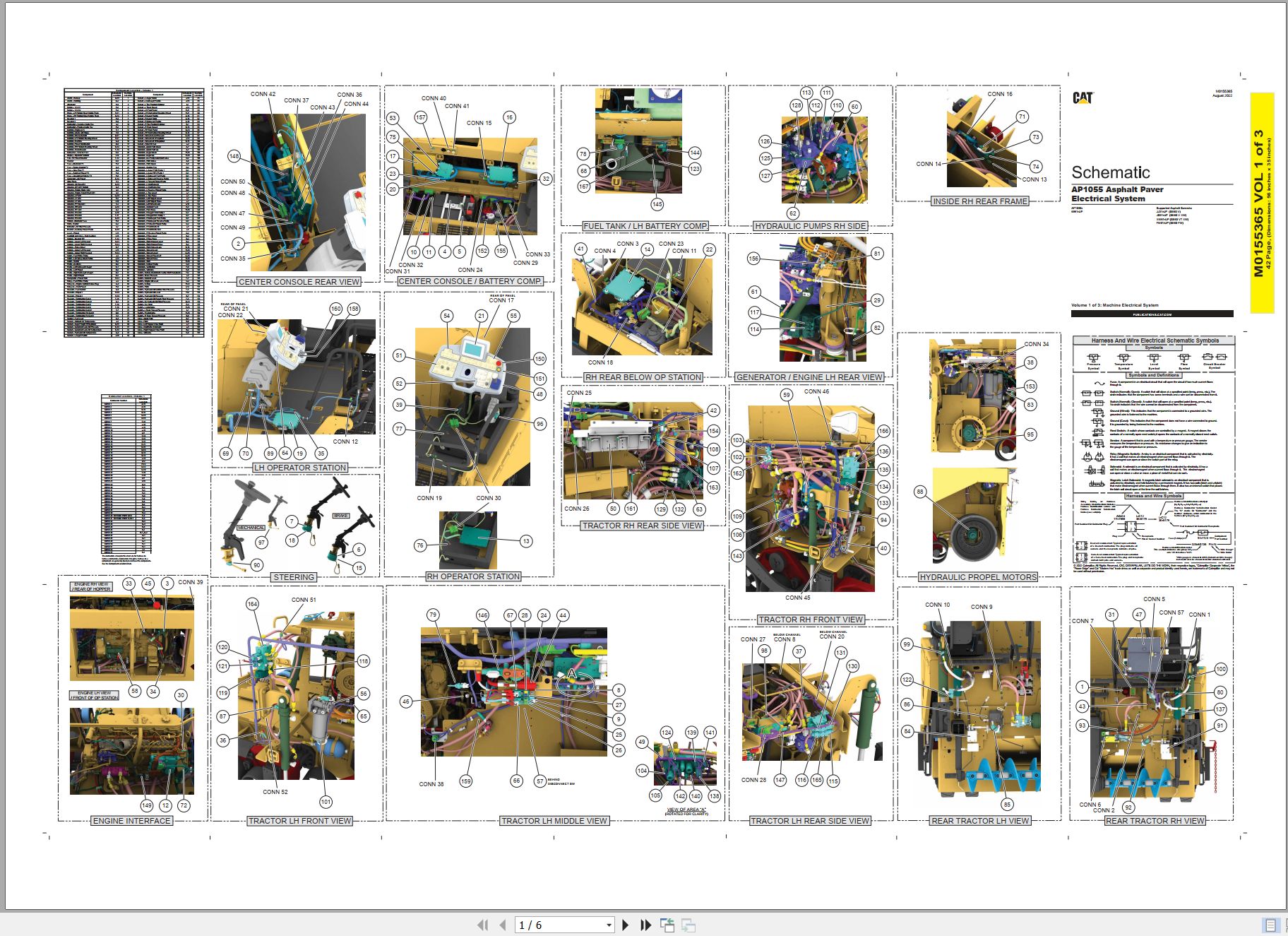1288x936 pixels.
Task: Click the CONN 18 connector label
Action: tap(600, 362)
